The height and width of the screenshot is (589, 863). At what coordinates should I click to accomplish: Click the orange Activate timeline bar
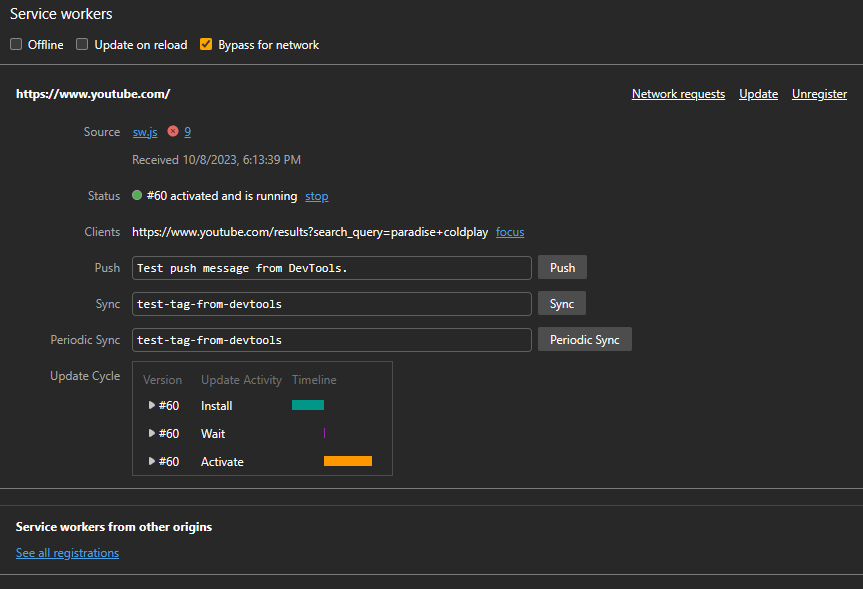(x=348, y=461)
